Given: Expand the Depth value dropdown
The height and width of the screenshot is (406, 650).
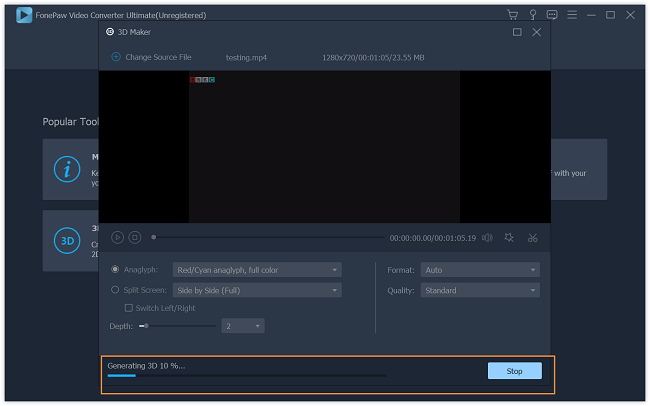Looking at the screenshot, I should [243, 326].
